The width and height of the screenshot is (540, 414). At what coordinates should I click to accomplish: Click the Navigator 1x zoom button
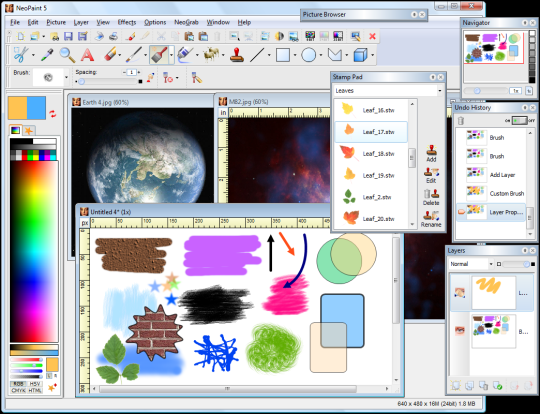(516, 91)
